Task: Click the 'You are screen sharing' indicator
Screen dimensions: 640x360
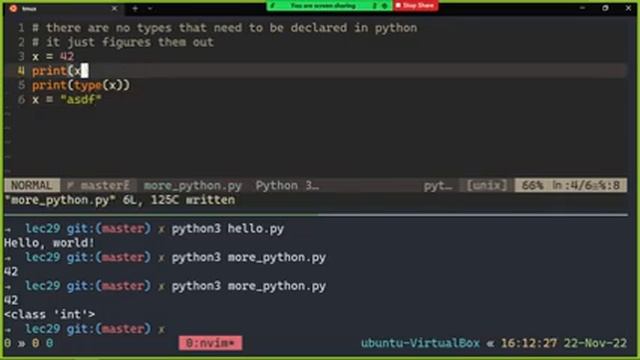Action: (x=323, y=6)
